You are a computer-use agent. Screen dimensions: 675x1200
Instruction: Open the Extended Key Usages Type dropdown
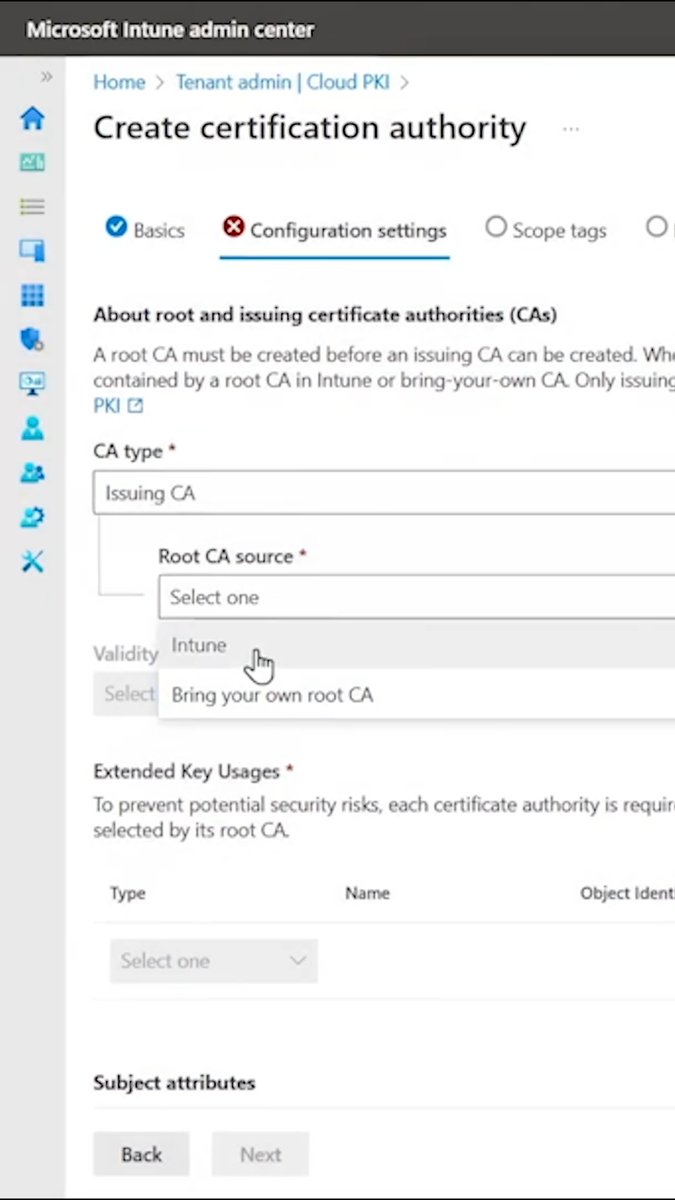[214, 961]
